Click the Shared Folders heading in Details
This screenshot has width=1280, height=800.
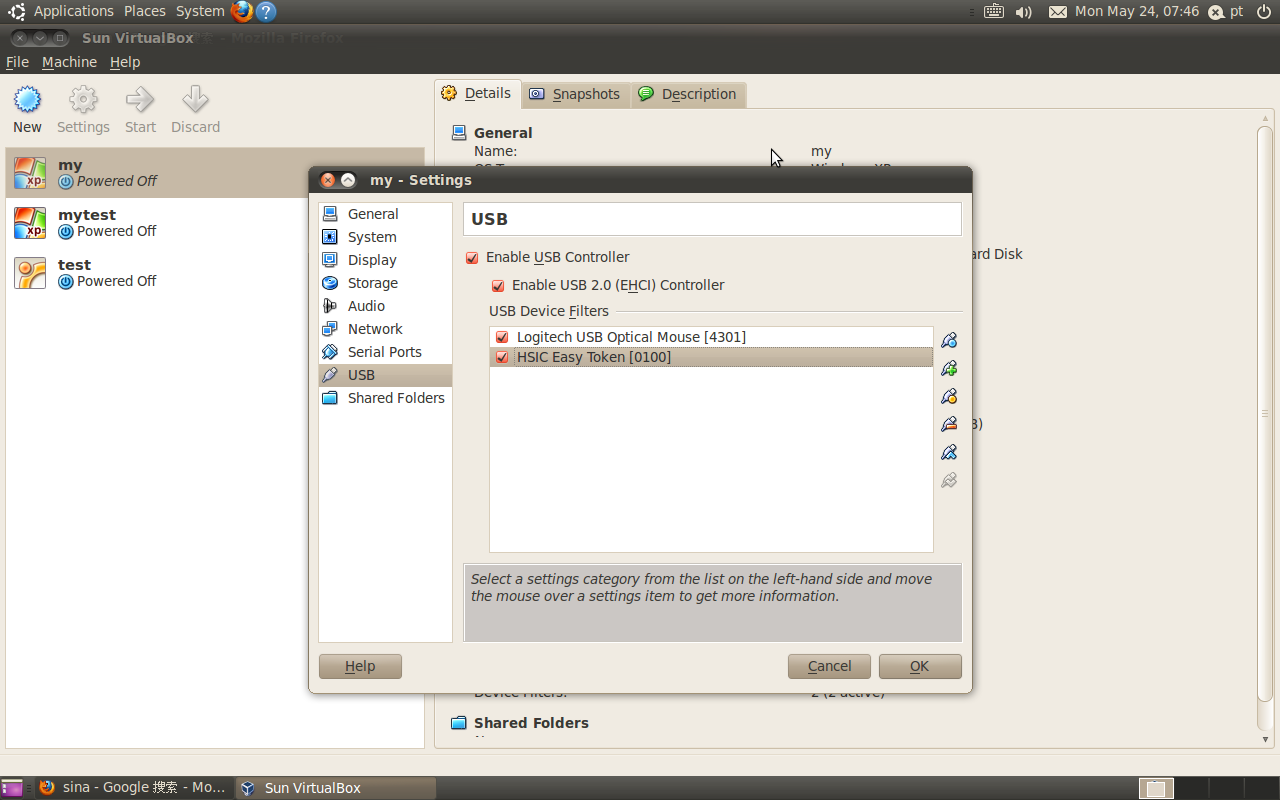531,723
